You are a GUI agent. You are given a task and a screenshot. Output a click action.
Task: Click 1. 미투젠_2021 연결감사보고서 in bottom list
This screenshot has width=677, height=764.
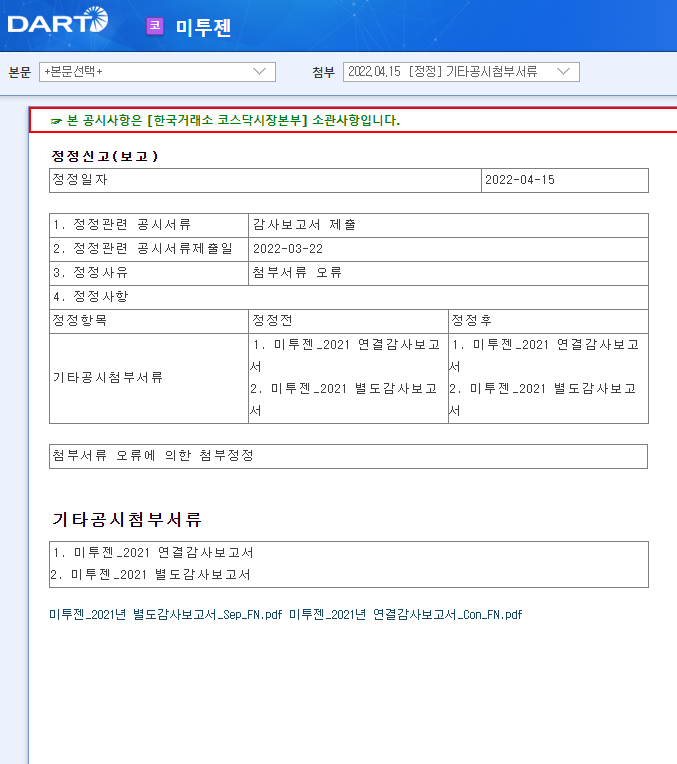tap(154, 553)
